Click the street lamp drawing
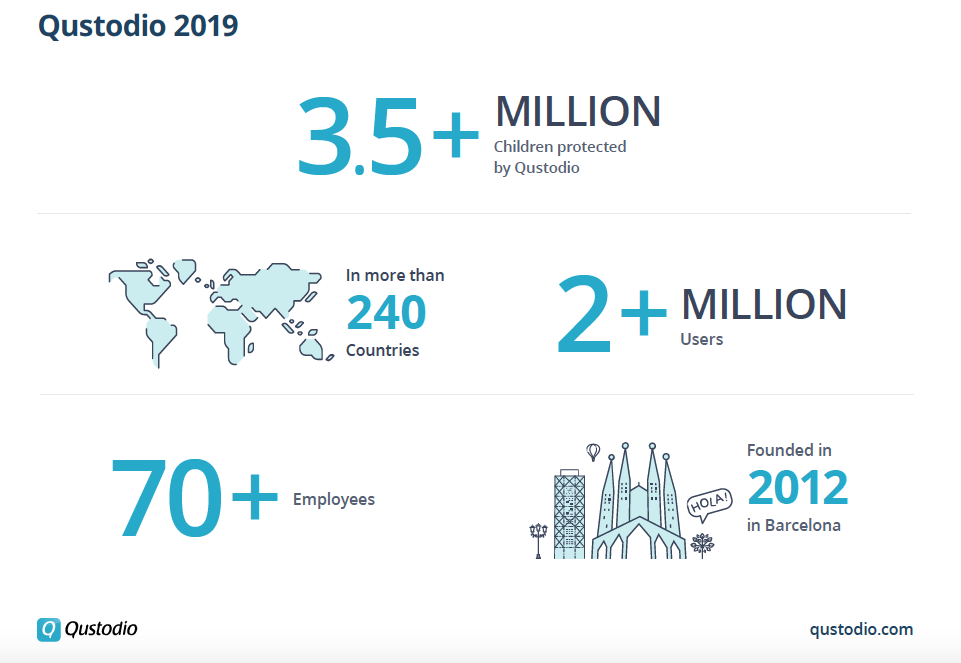Image resolution: width=961 pixels, height=663 pixels. click(x=538, y=540)
